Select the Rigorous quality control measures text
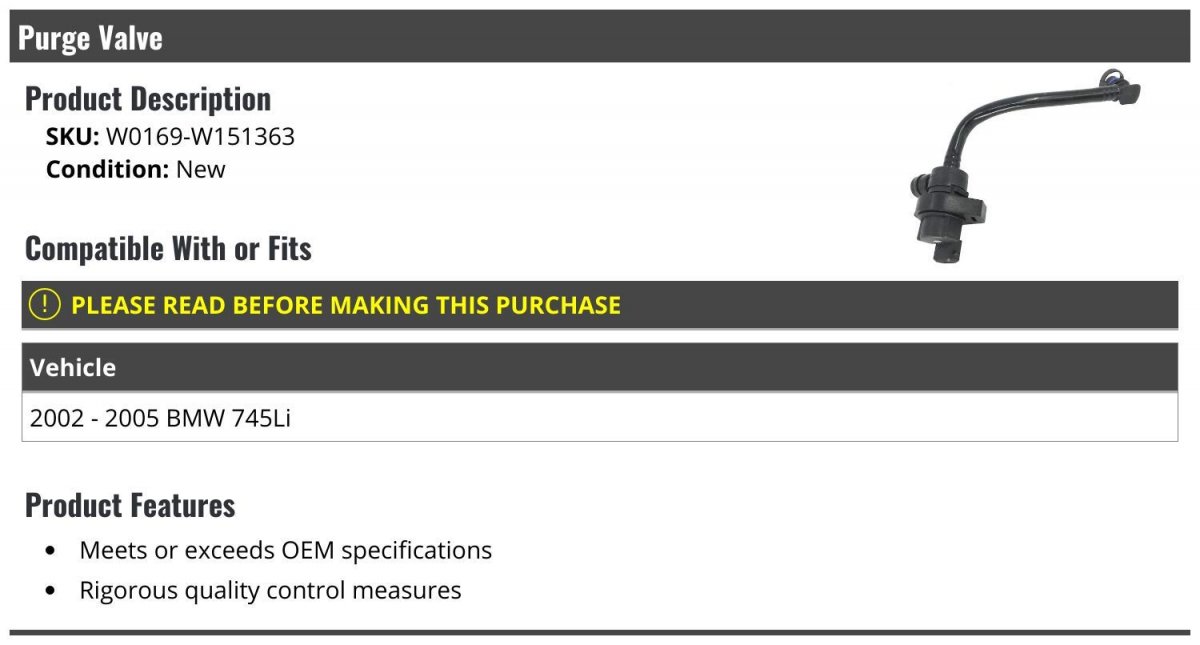Viewport: 1200px width, 645px height. pos(270,590)
